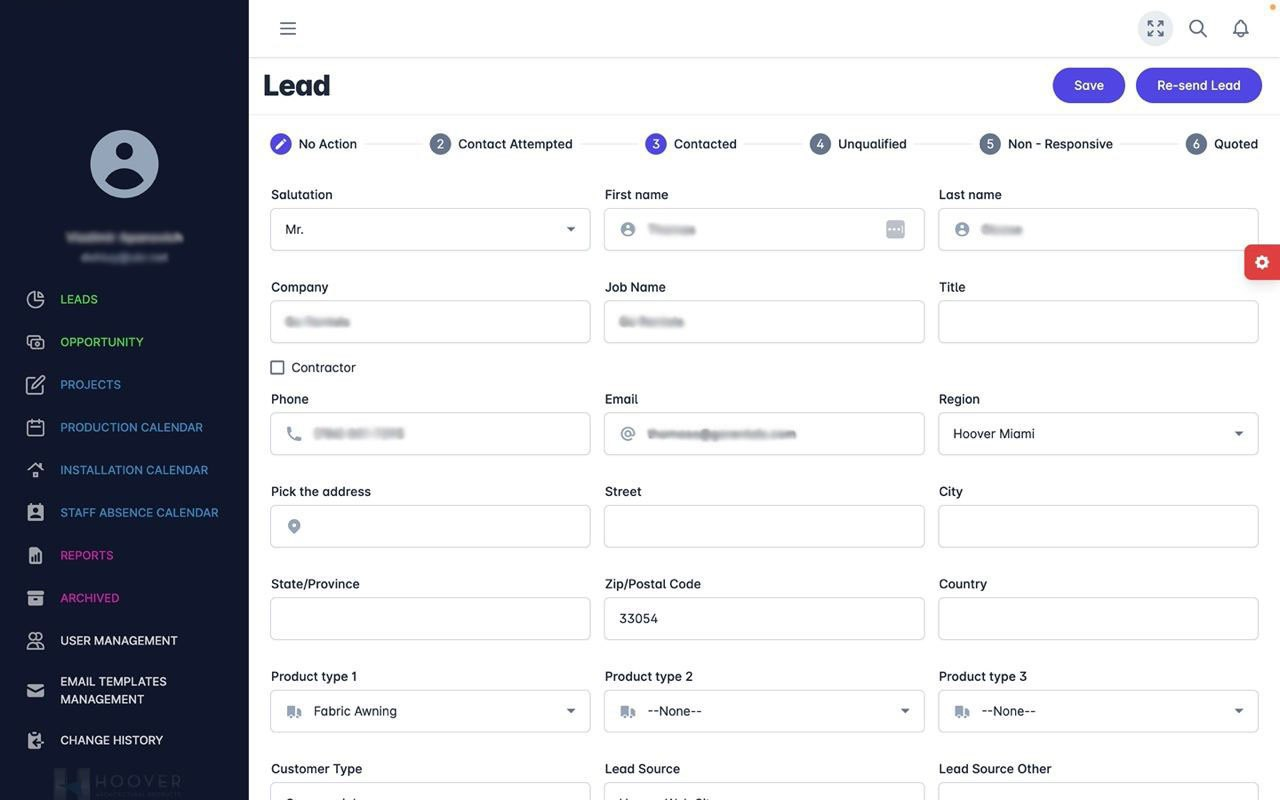Image resolution: width=1280 pixels, height=800 pixels.
Task: Click the user profile avatar
Action: click(x=124, y=164)
